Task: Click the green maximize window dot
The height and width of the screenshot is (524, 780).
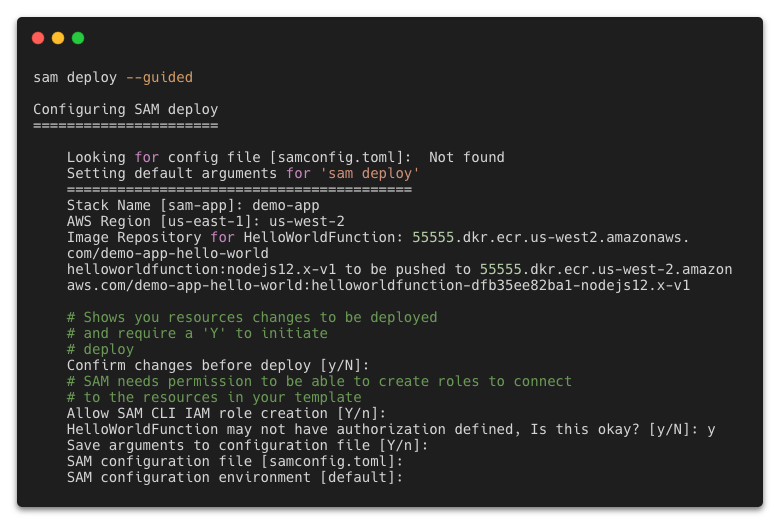Action: coord(78,38)
